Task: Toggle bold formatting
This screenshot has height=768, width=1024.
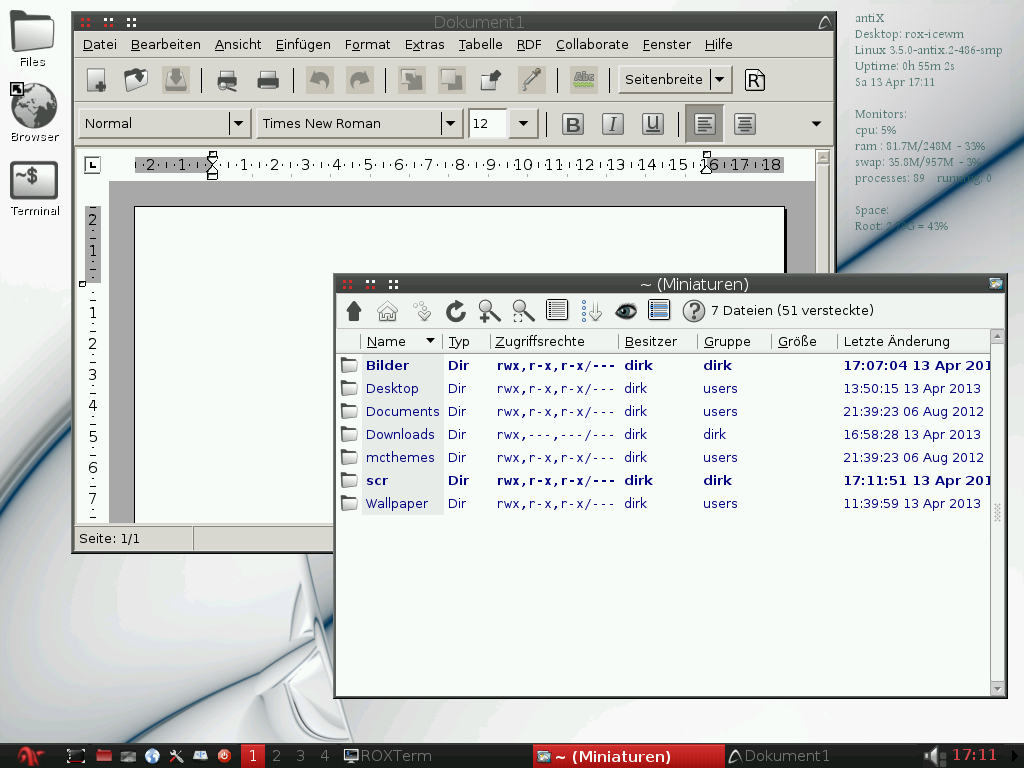Action: (573, 124)
